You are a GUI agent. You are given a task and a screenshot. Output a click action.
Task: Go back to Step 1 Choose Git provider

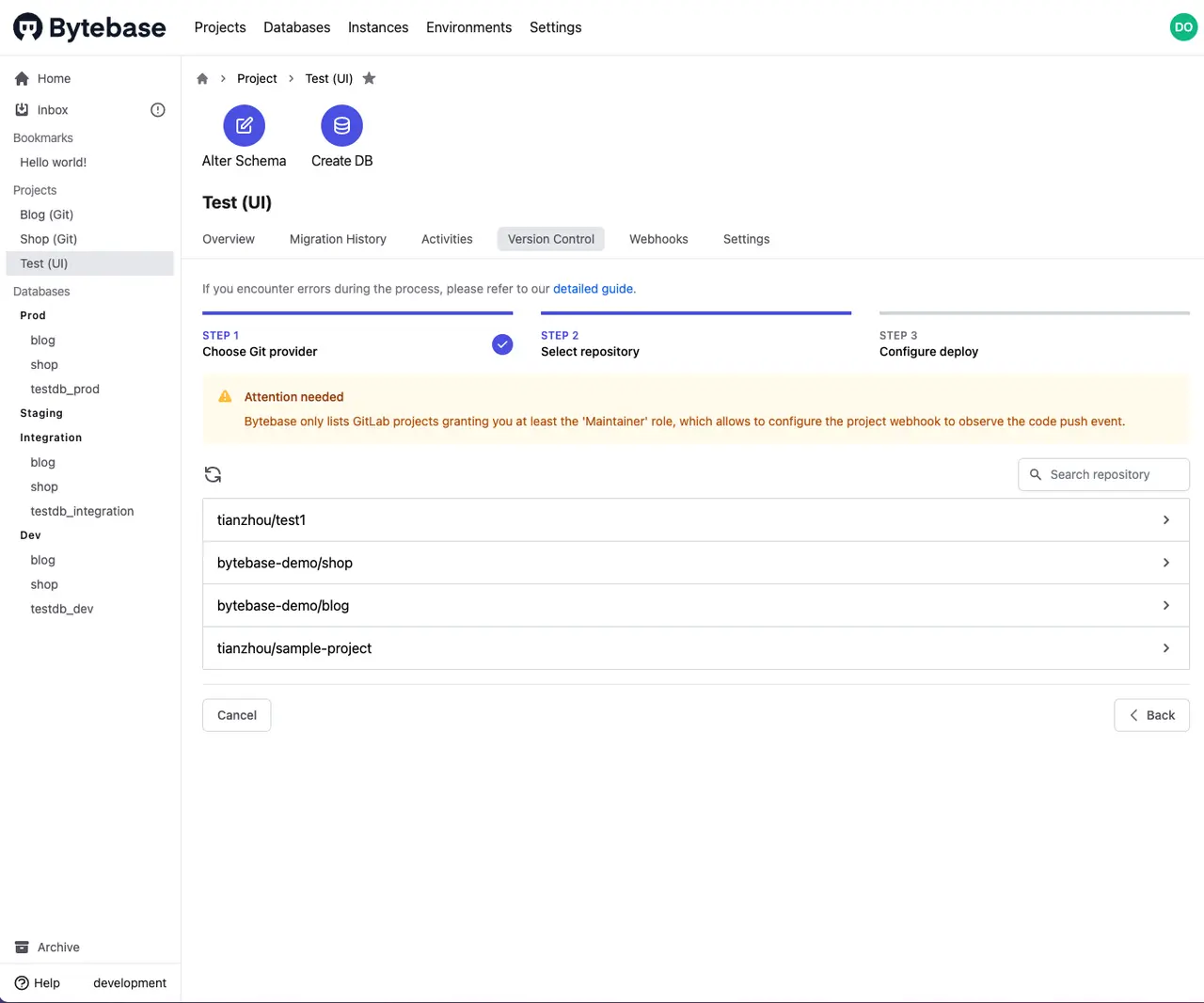pos(260,344)
